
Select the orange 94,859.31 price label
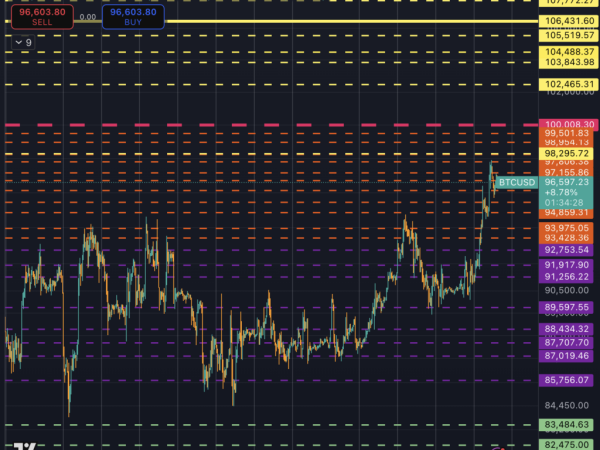tap(566, 213)
